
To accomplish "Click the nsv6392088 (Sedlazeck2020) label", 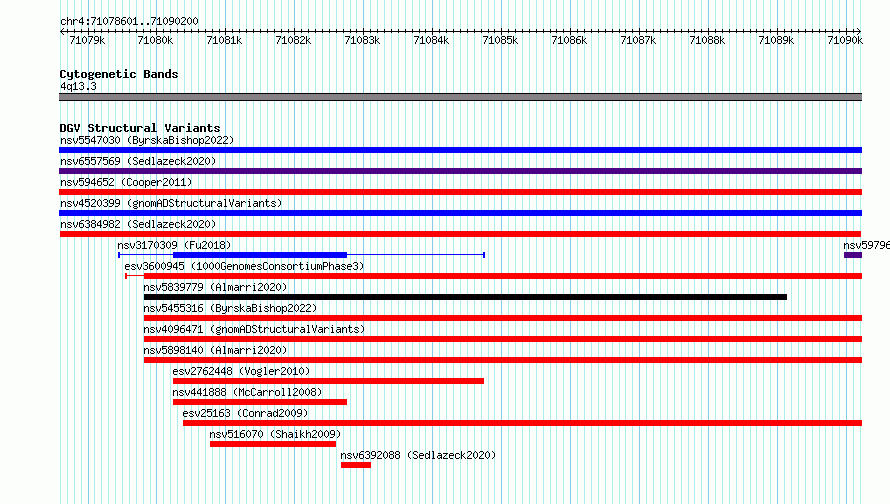I will point(418,455).
